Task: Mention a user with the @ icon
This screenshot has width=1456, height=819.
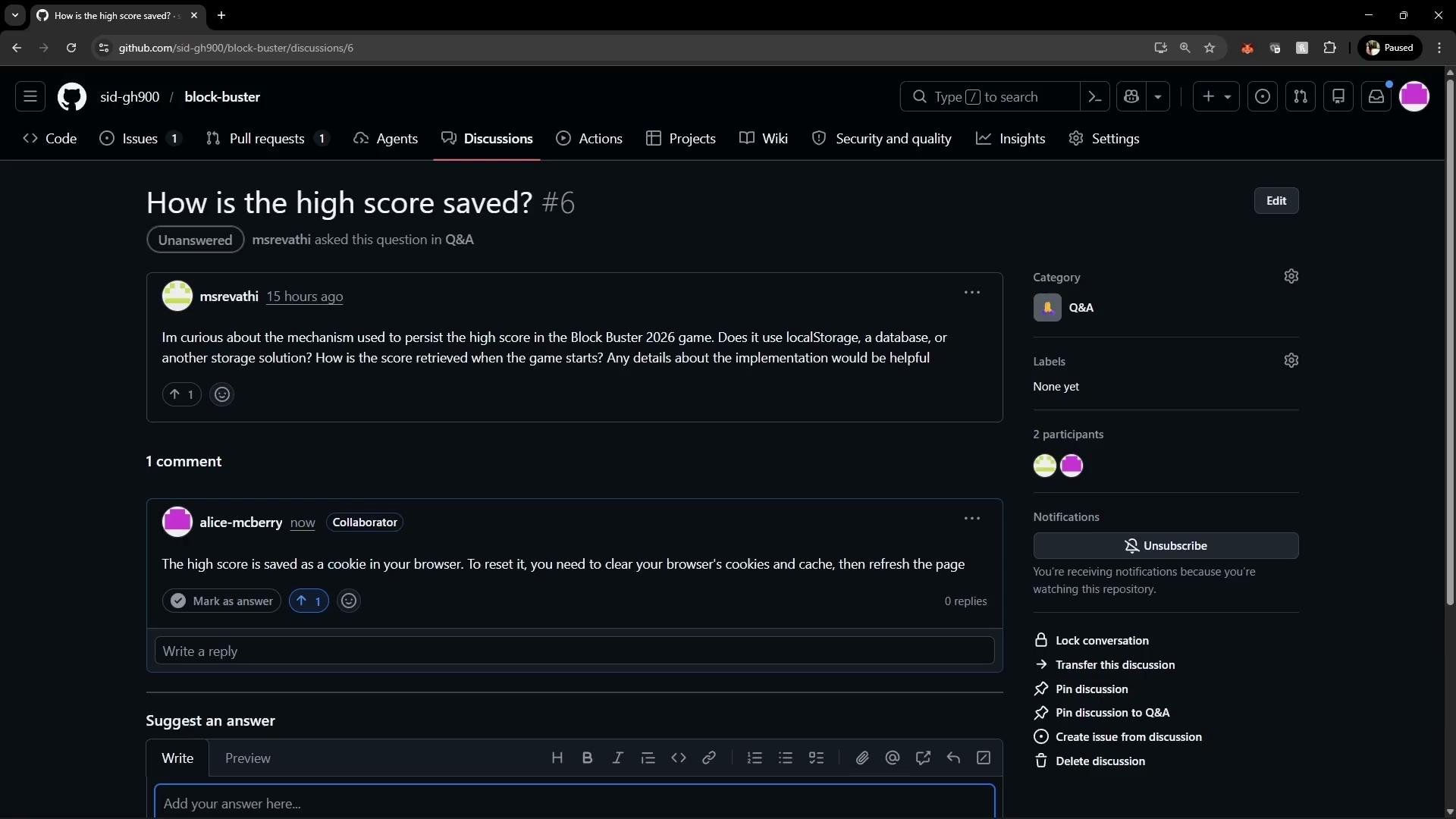Action: [893, 758]
